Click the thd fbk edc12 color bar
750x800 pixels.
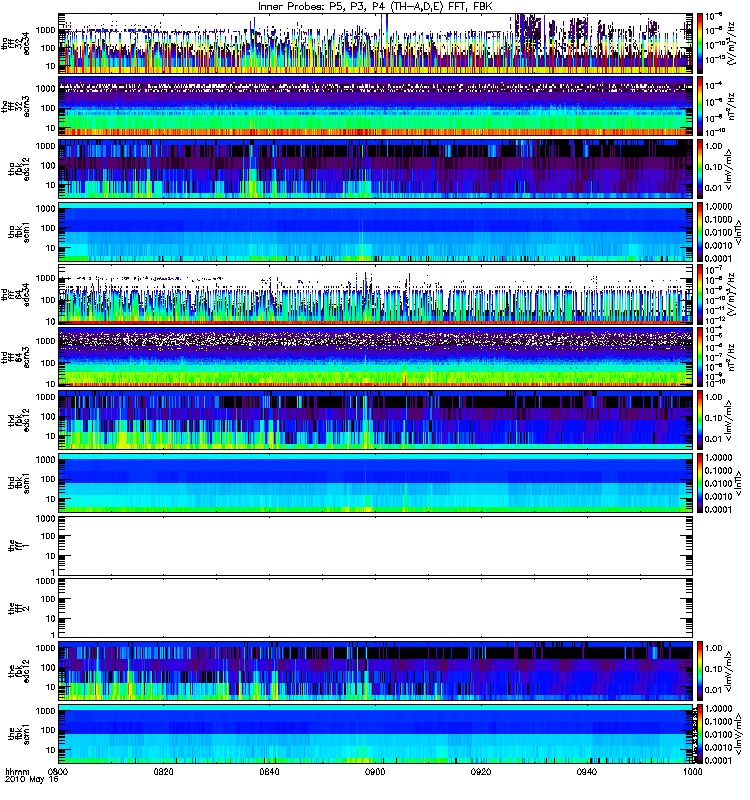(700, 420)
